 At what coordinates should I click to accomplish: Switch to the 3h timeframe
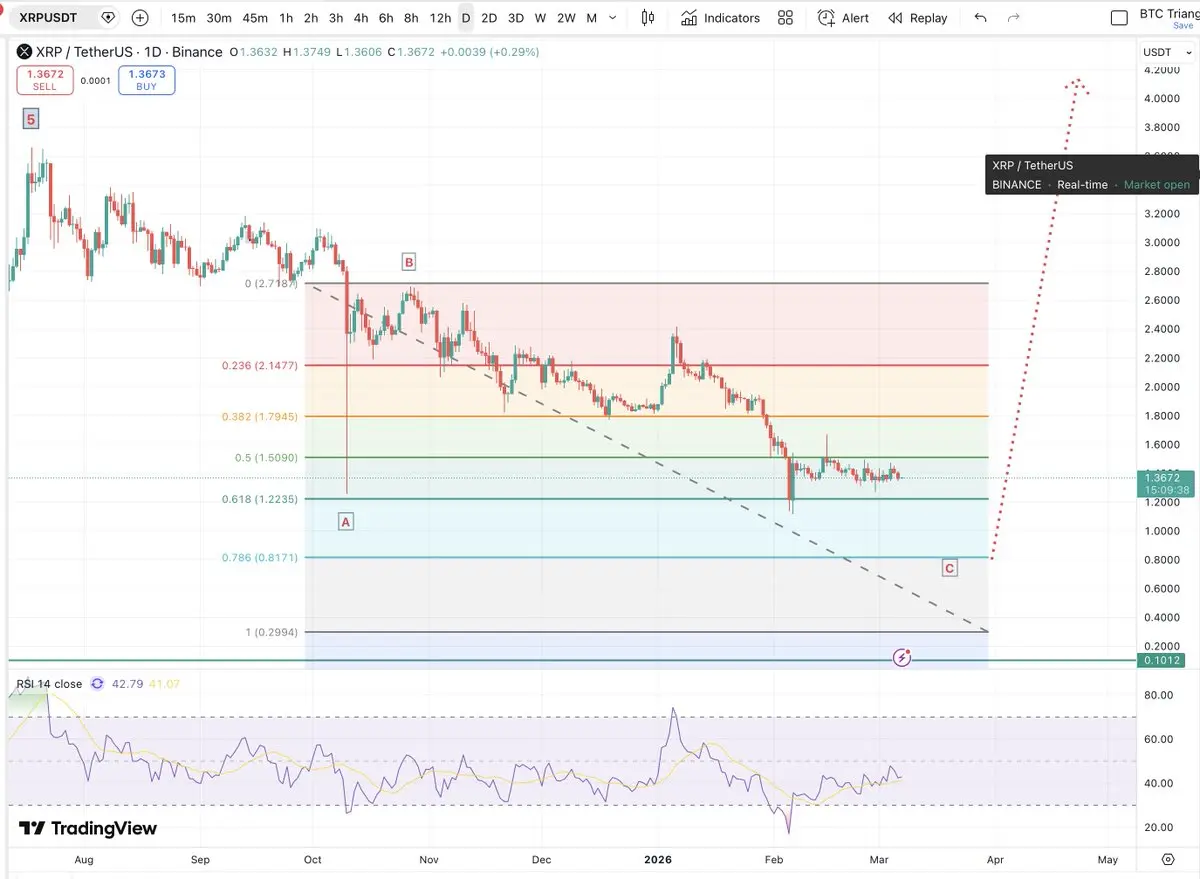336,18
